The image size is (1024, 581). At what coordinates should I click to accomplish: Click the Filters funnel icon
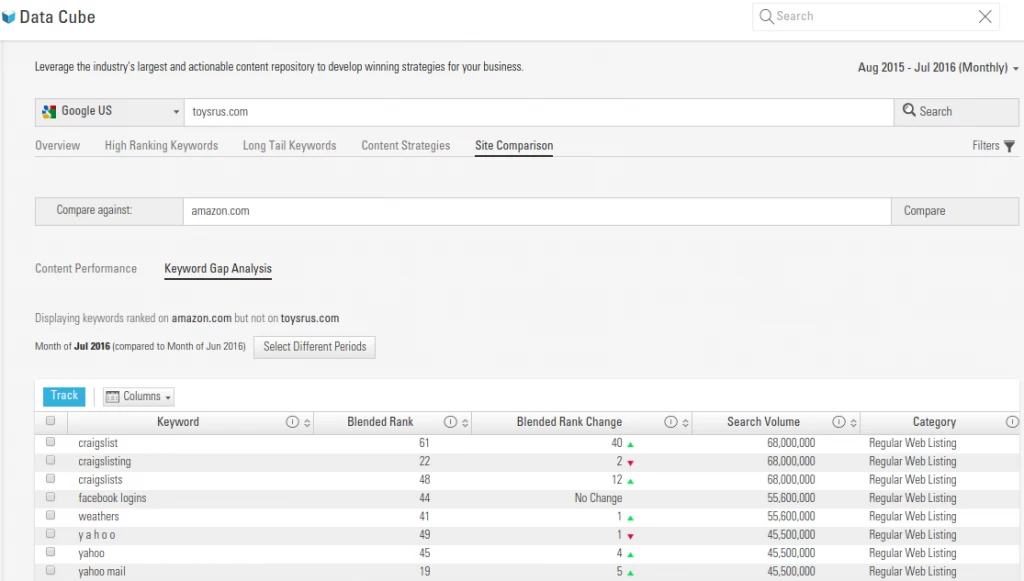(1010, 146)
